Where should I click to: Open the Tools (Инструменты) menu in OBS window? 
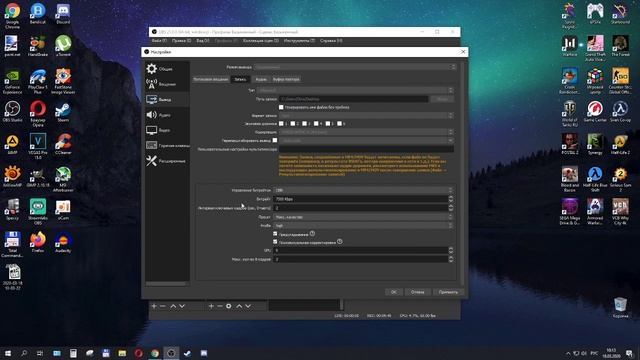click(x=299, y=41)
